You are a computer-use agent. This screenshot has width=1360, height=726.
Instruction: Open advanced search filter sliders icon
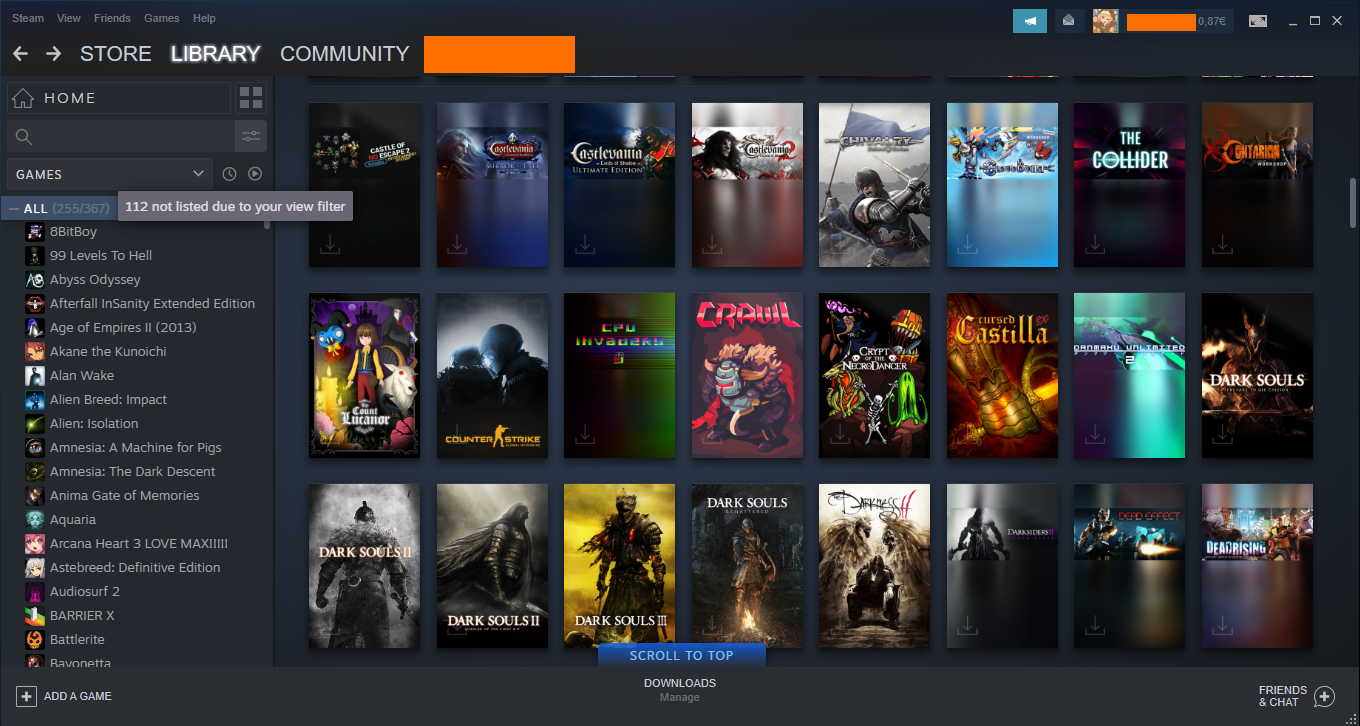click(251, 136)
